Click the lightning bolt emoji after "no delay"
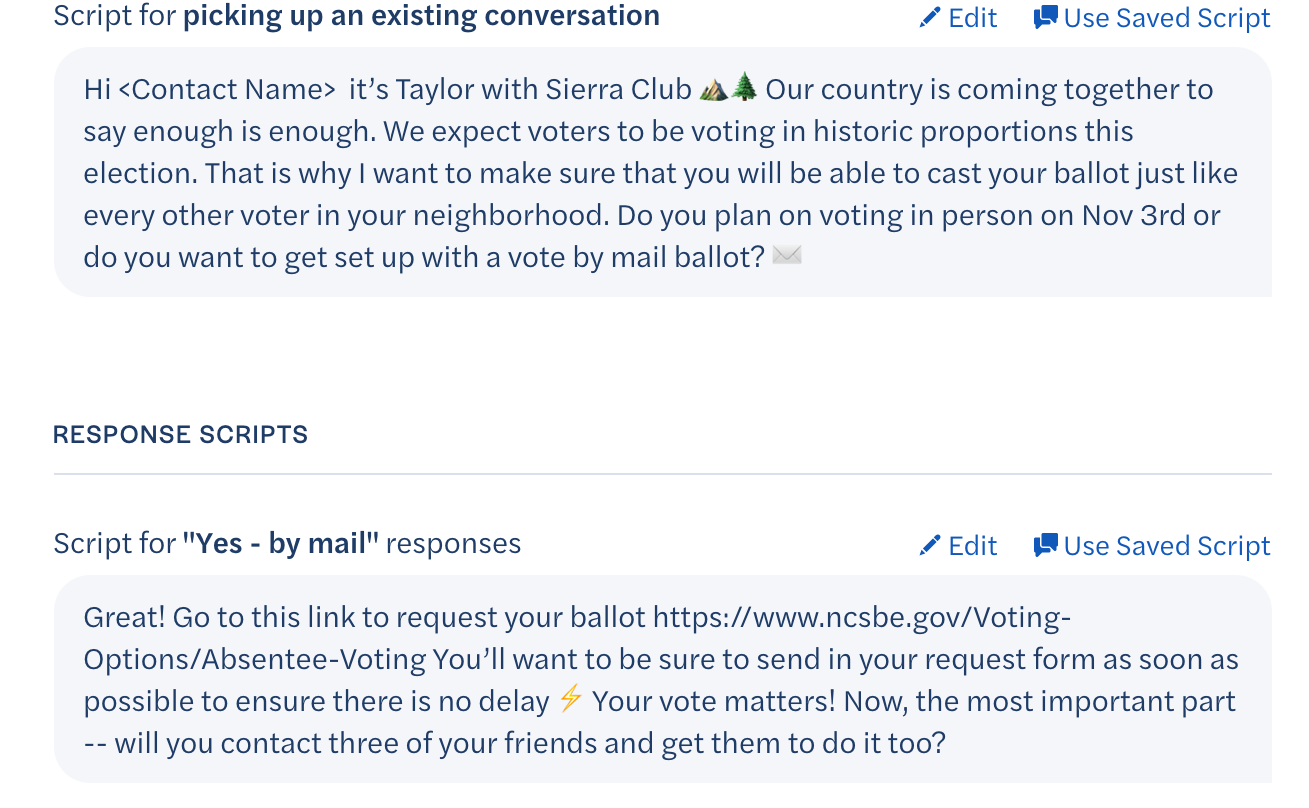The image size is (1309, 808). (x=570, y=701)
